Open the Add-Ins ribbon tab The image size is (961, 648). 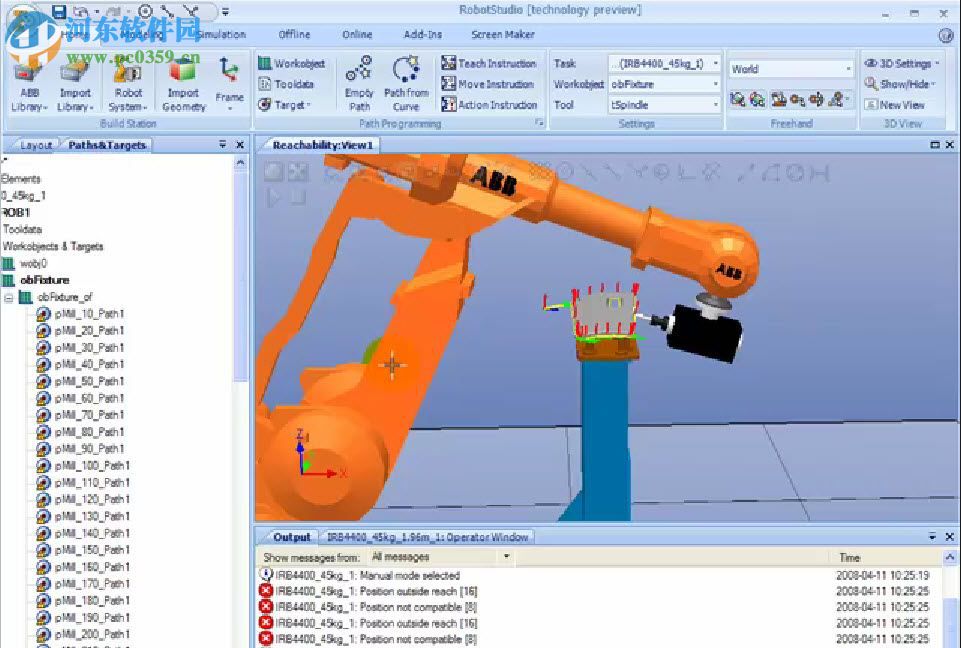pos(421,34)
